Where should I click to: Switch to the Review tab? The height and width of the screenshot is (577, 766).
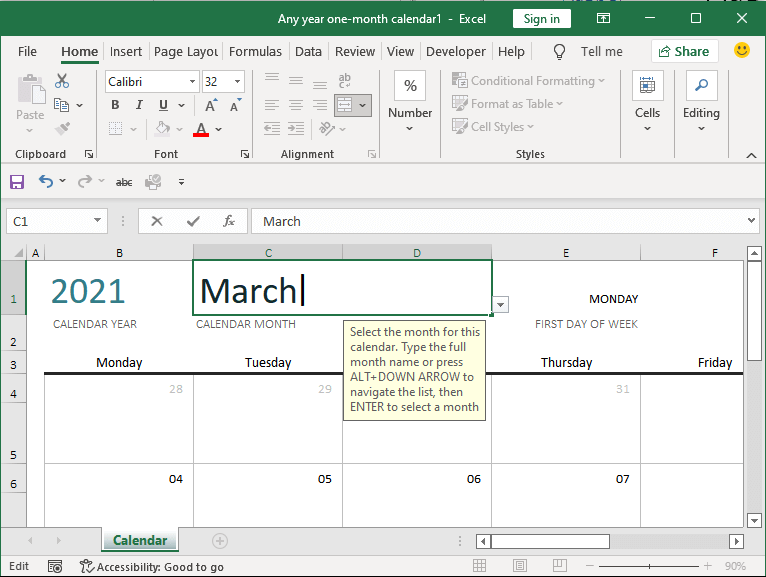pos(355,51)
